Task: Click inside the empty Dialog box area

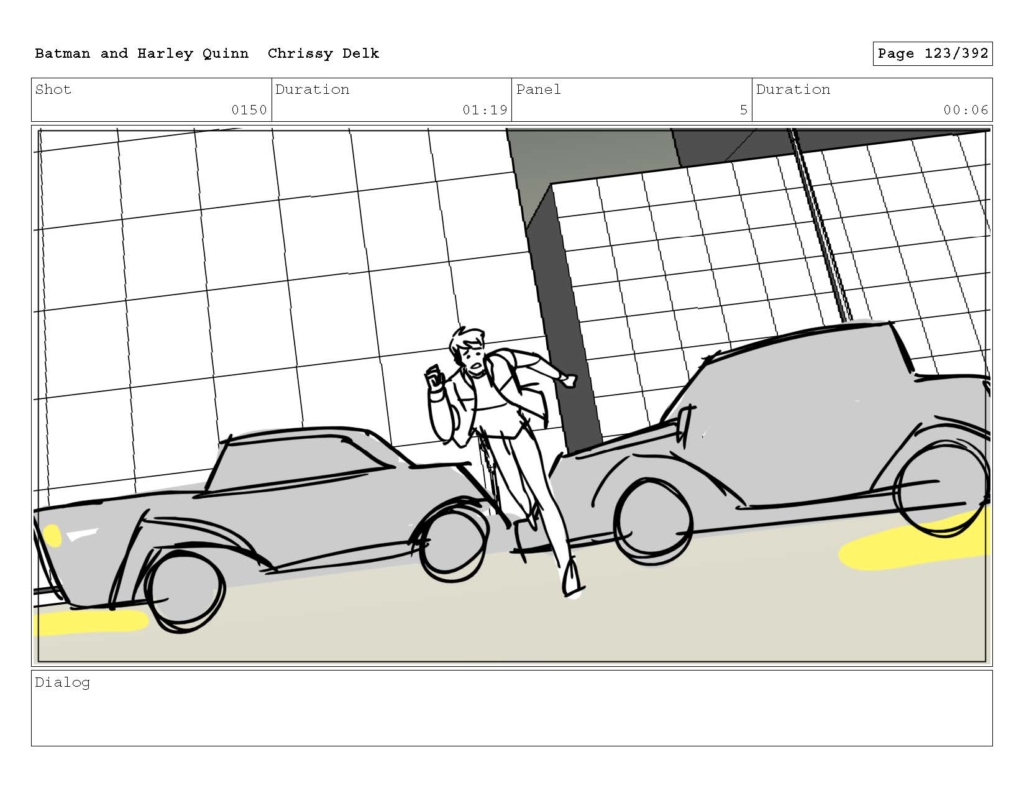Action: 512,708
